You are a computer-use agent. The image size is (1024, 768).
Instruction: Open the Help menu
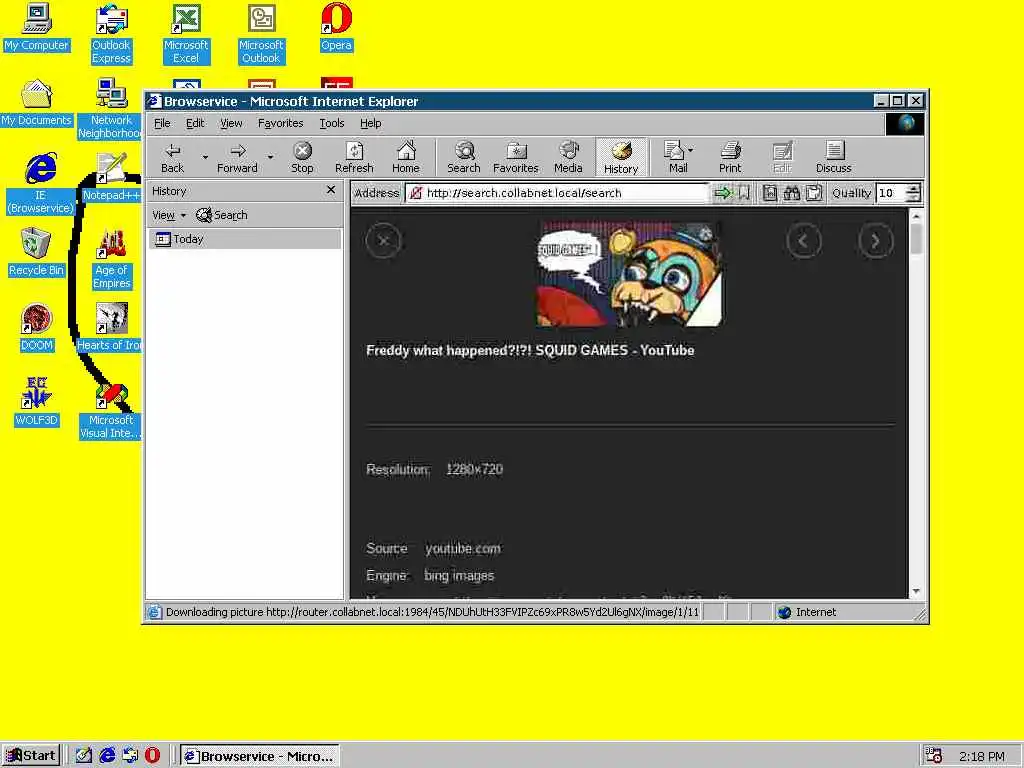[370, 123]
